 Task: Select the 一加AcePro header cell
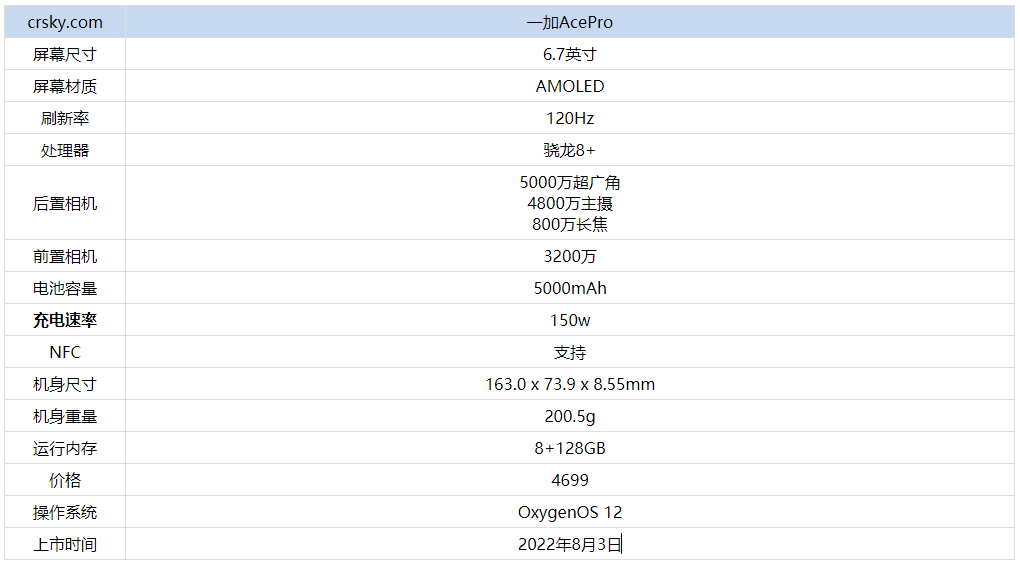click(570, 22)
